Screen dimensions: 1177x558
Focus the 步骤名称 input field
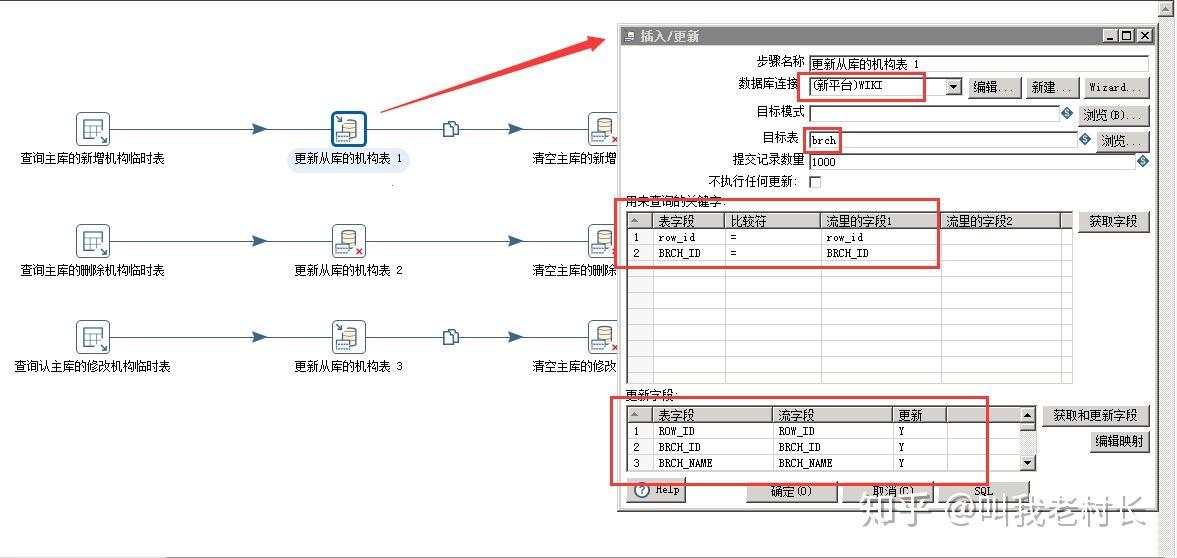(x=979, y=64)
